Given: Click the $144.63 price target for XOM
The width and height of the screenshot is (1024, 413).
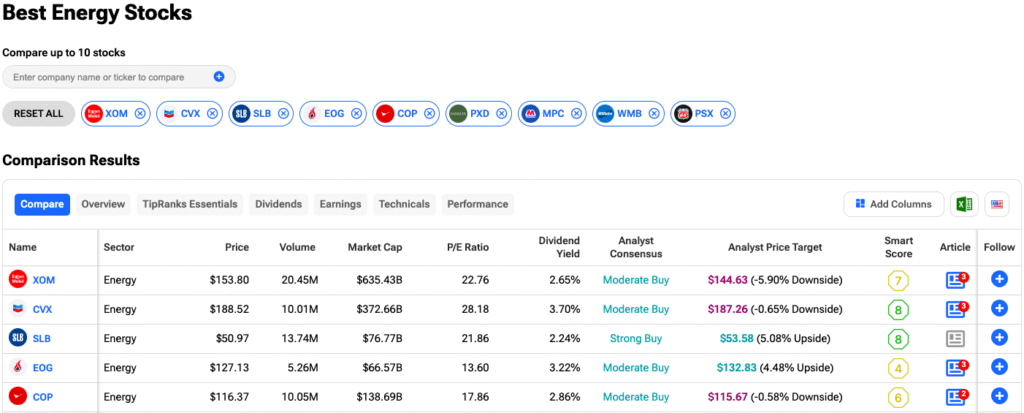Looking at the screenshot, I should pyautogui.click(x=728, y=280).
